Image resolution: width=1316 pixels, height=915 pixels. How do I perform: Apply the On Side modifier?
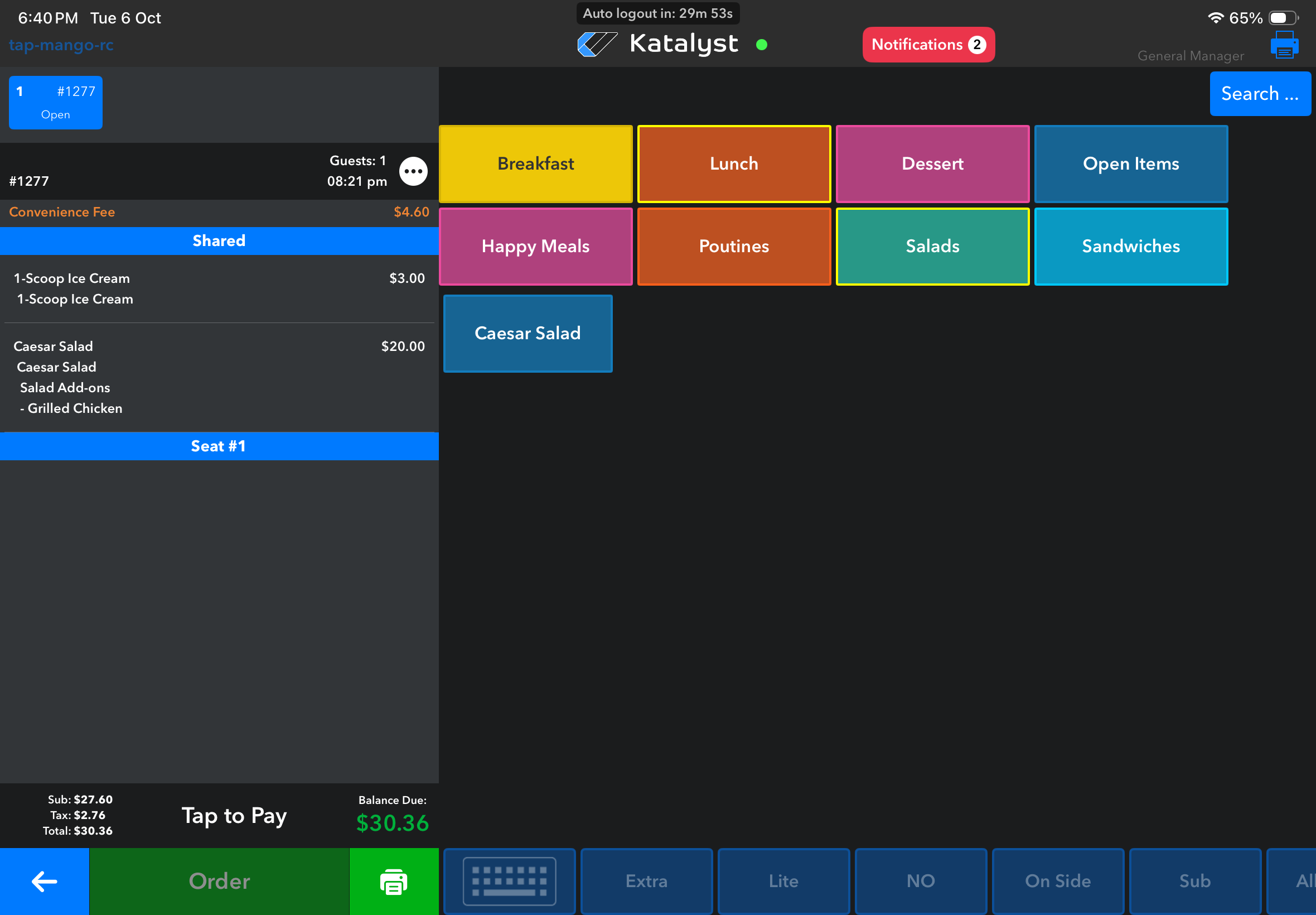1058,881
